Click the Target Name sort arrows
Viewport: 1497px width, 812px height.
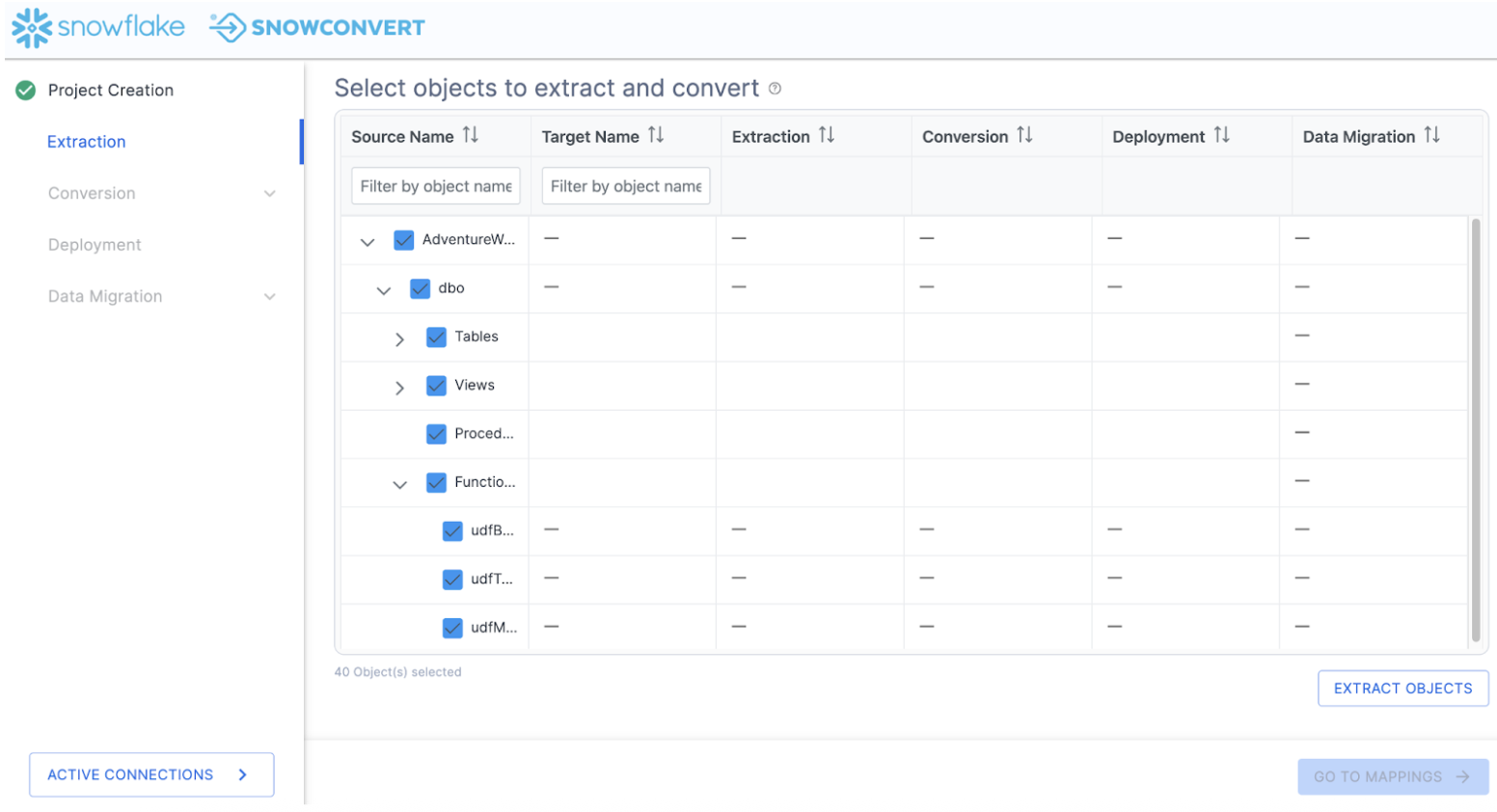[656, 136]
